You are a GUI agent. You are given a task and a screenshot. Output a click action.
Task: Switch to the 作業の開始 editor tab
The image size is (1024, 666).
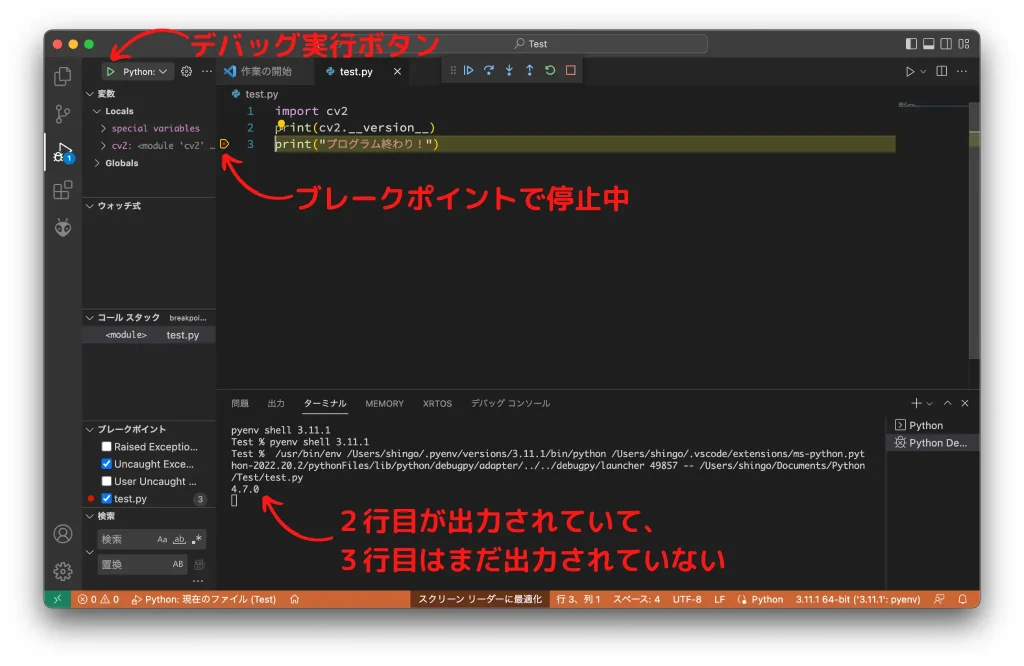[266, 72]
